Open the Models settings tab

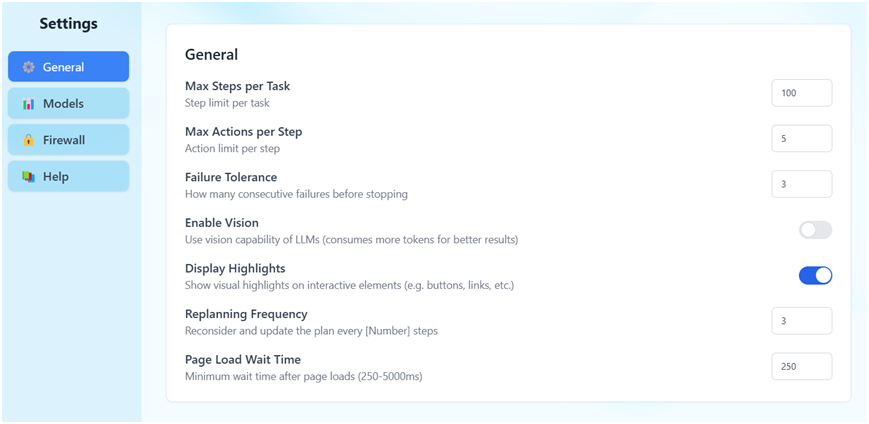[68, 104]
